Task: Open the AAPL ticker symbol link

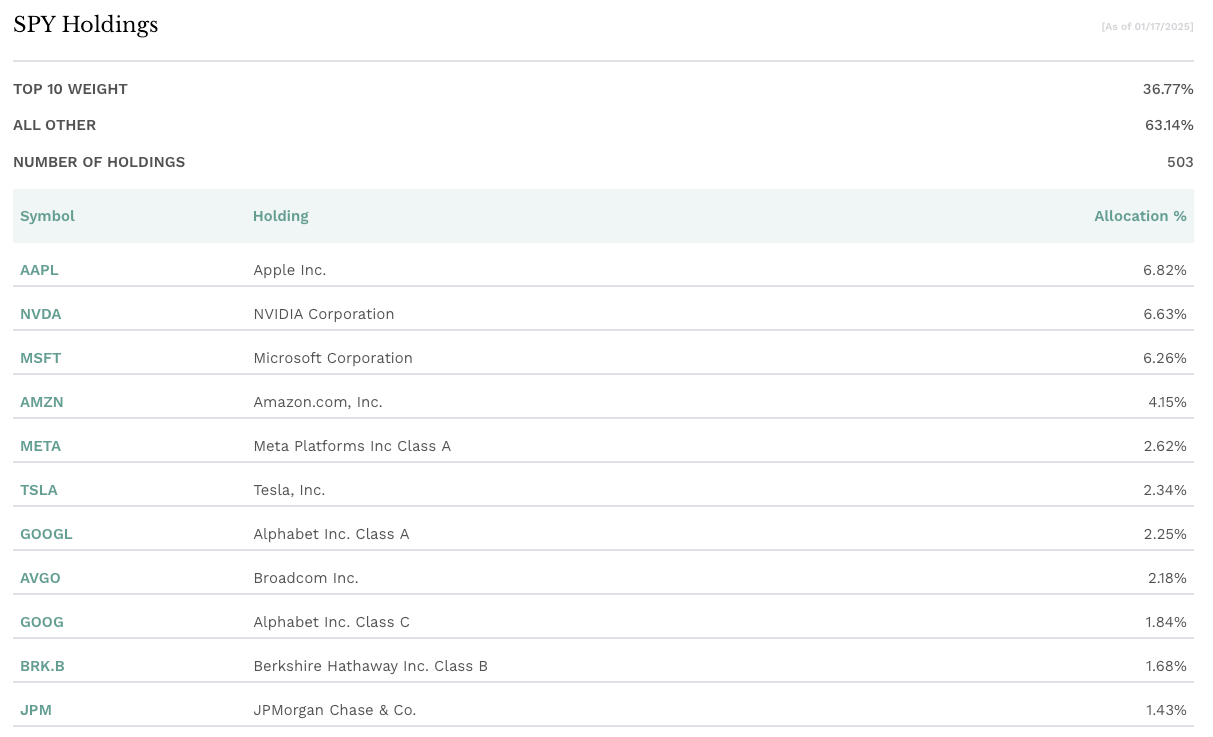Action: [39, 270]
